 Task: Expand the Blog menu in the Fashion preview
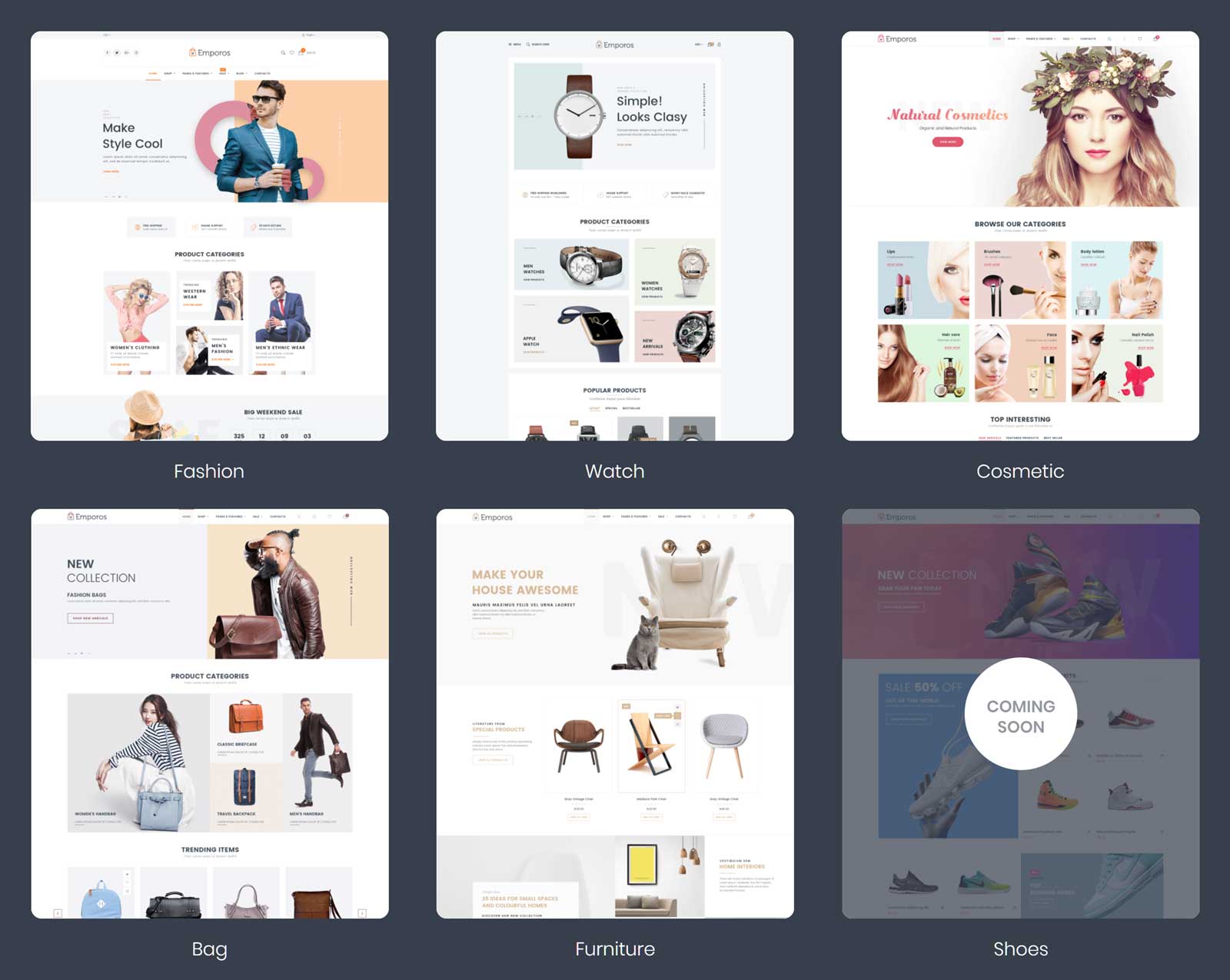(241, 74)
